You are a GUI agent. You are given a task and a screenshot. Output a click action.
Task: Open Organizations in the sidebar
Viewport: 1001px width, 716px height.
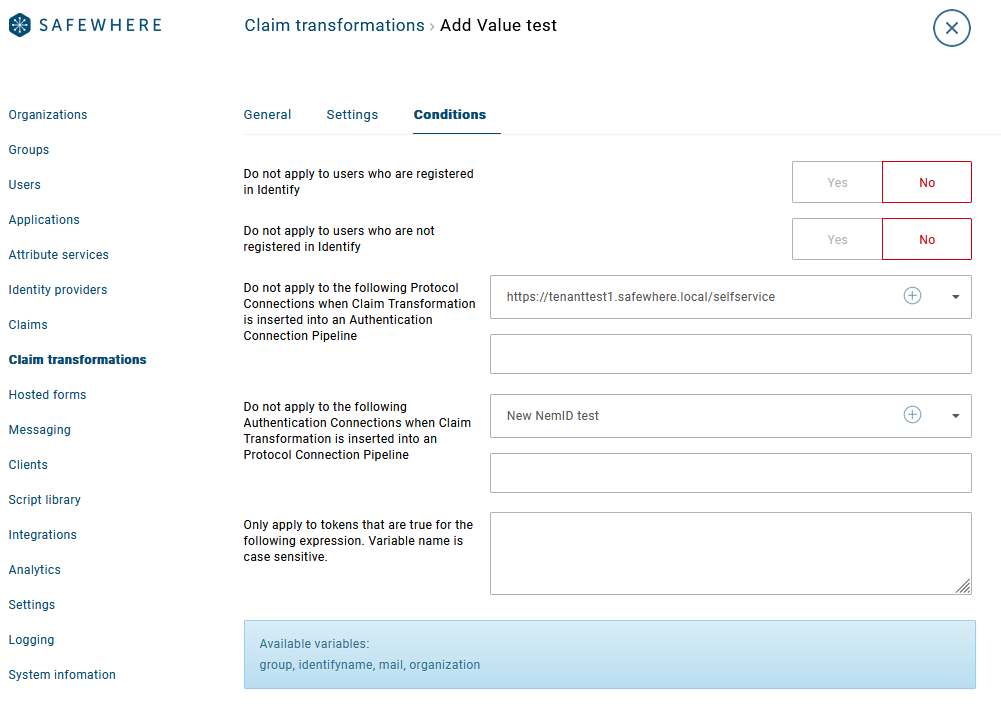point(48,115)
